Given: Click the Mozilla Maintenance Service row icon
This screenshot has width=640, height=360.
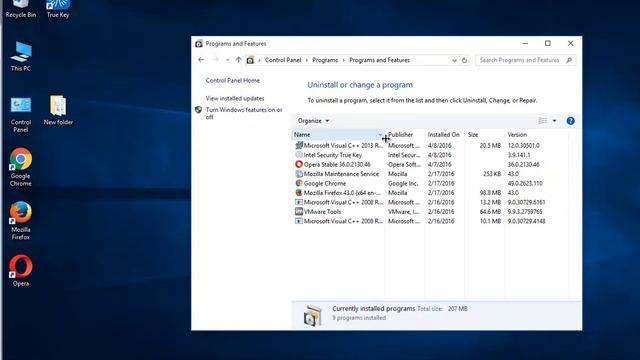Looking at the screenshot, I should 299,174.
